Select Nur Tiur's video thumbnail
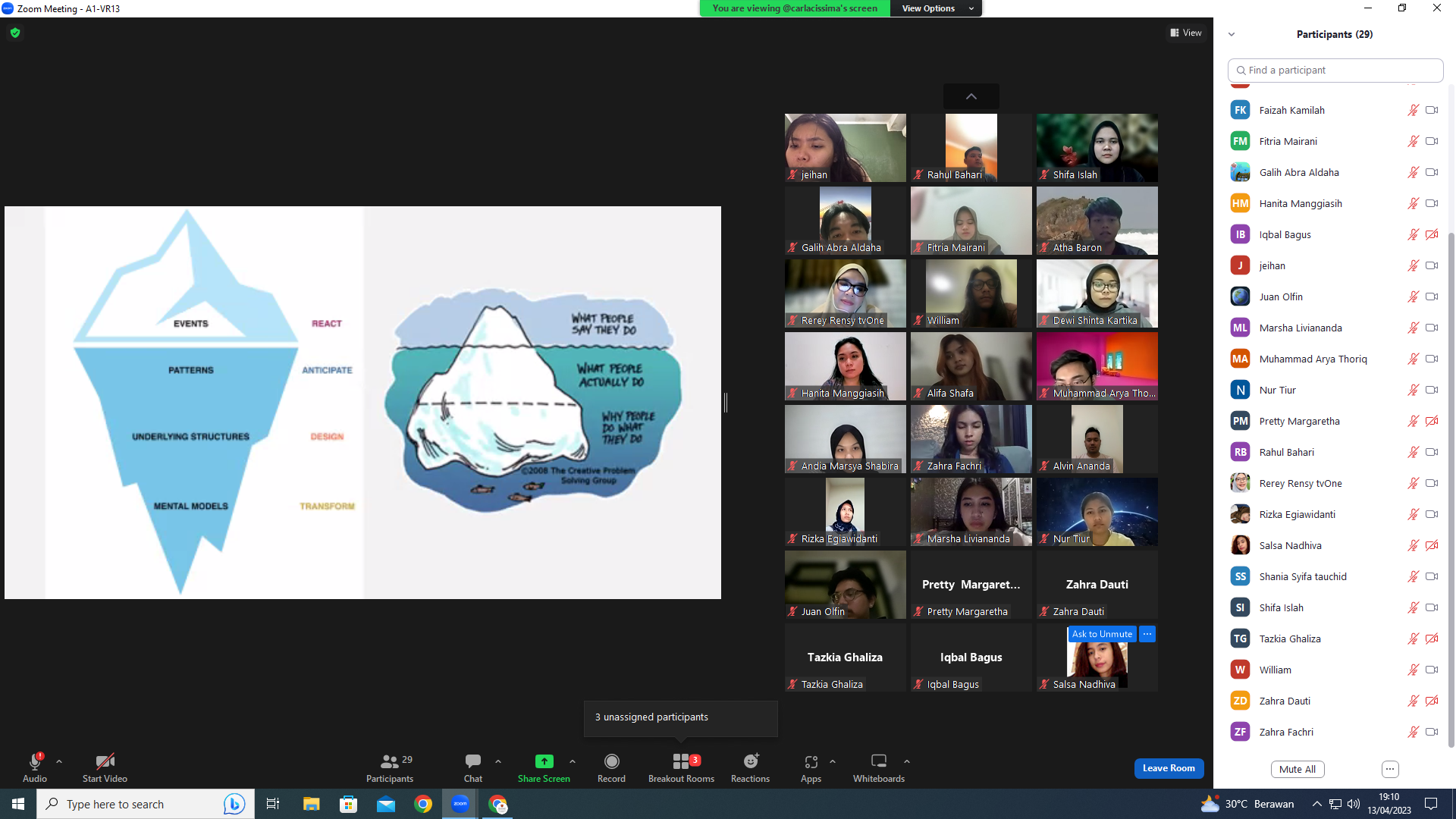Image resolution: width=1456 pixels, height=819 pixels. (1097, 512)
